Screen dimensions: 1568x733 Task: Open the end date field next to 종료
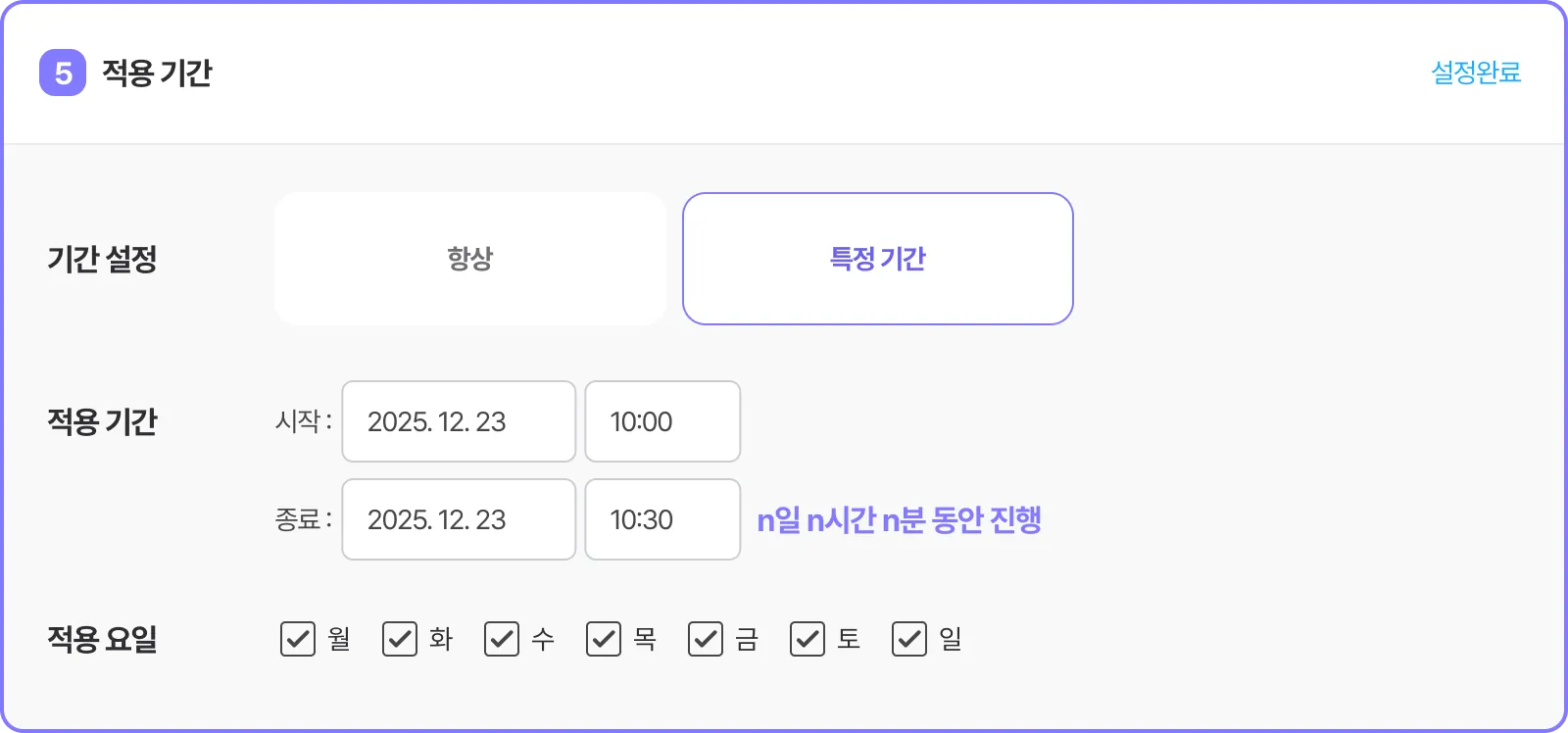[459, 519]
